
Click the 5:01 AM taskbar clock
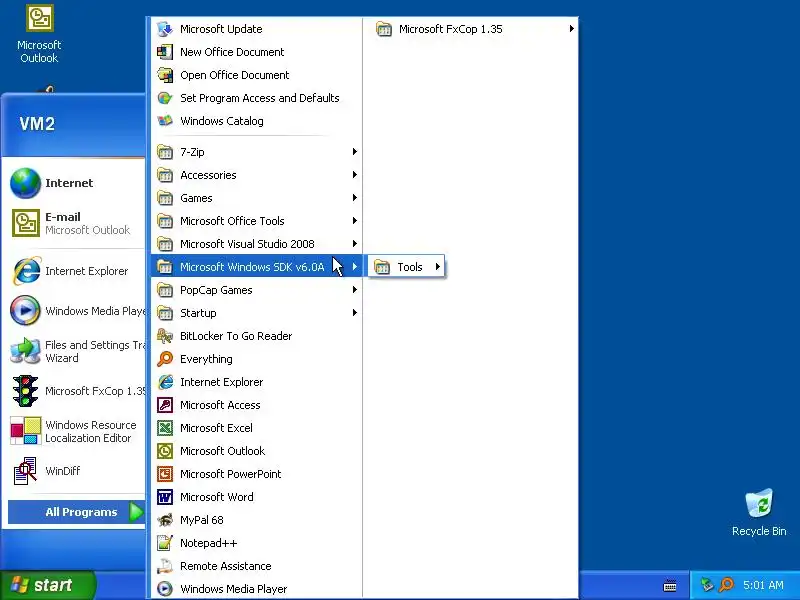(x=763, y=585)
